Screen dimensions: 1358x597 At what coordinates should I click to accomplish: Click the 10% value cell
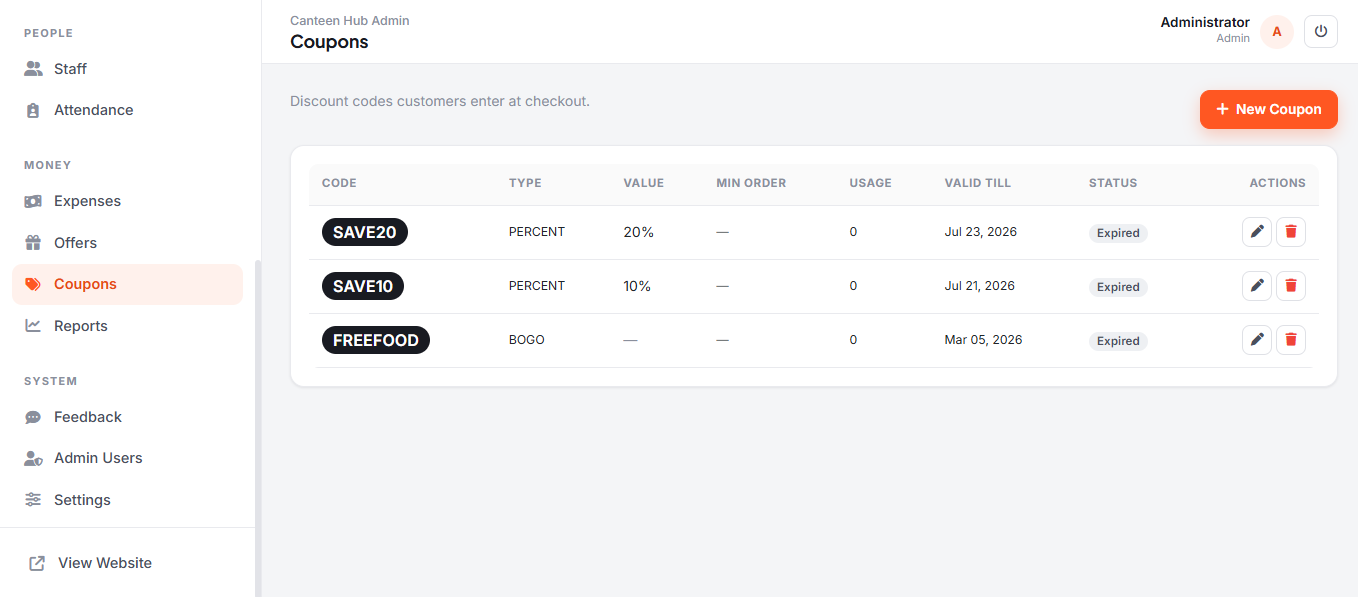pyautogui.click(x=637, y=286)
